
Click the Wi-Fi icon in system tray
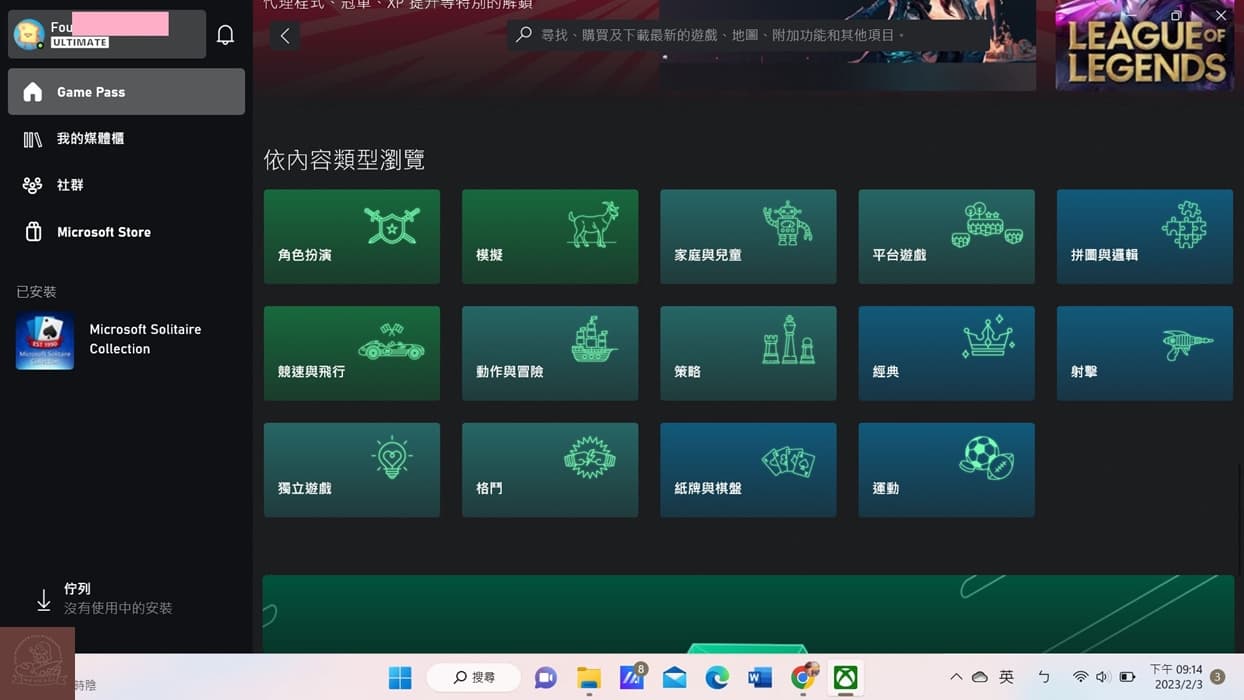[x=1080, y=676]
